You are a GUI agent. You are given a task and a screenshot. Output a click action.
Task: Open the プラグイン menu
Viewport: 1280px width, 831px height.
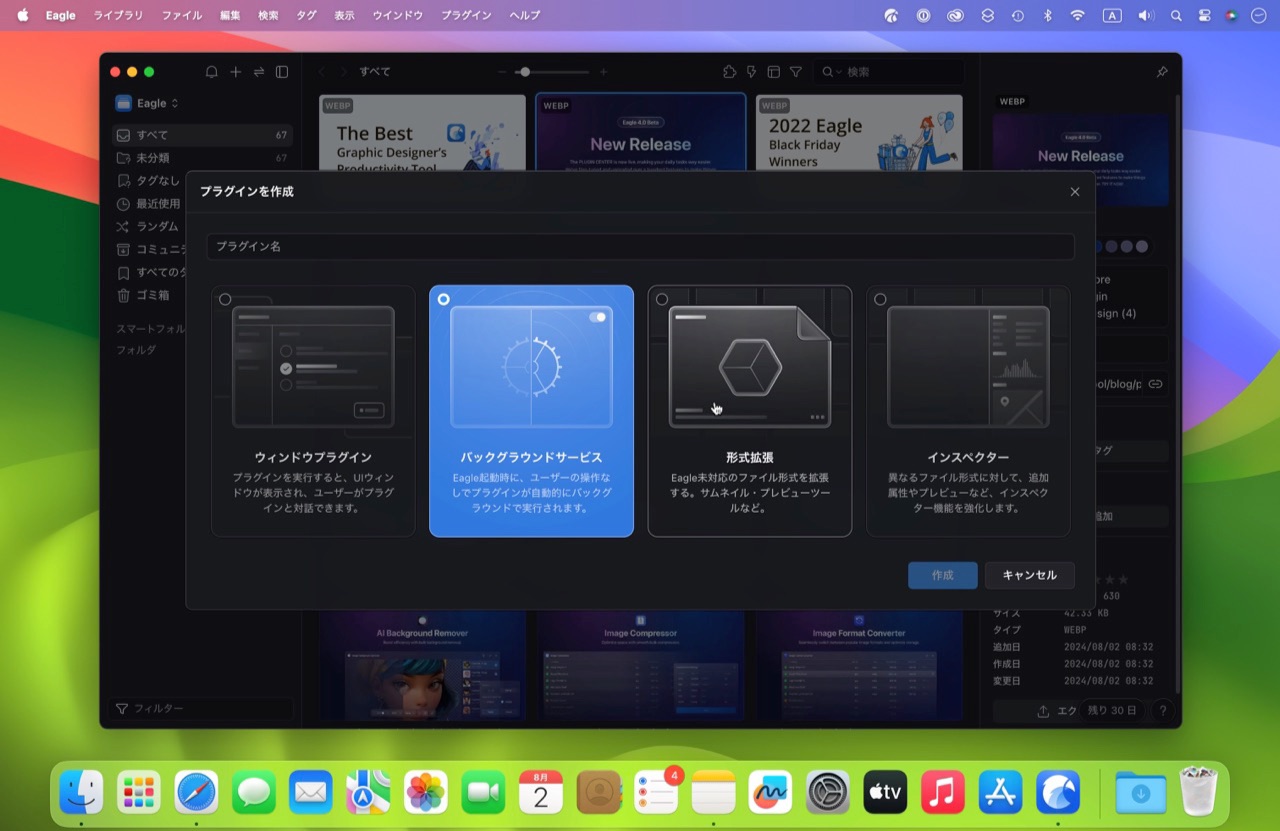pyautogui.click(x=466, y=15)
